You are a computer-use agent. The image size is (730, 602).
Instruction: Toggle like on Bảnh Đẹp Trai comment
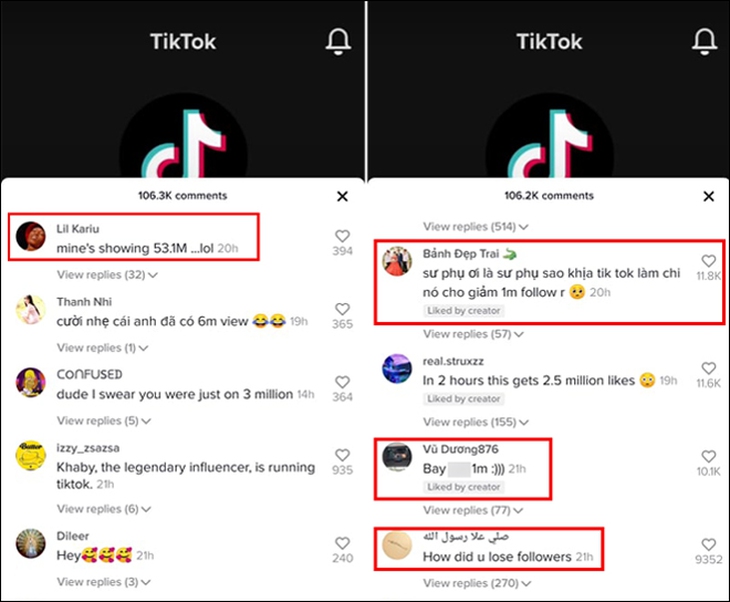coord(709,261)
